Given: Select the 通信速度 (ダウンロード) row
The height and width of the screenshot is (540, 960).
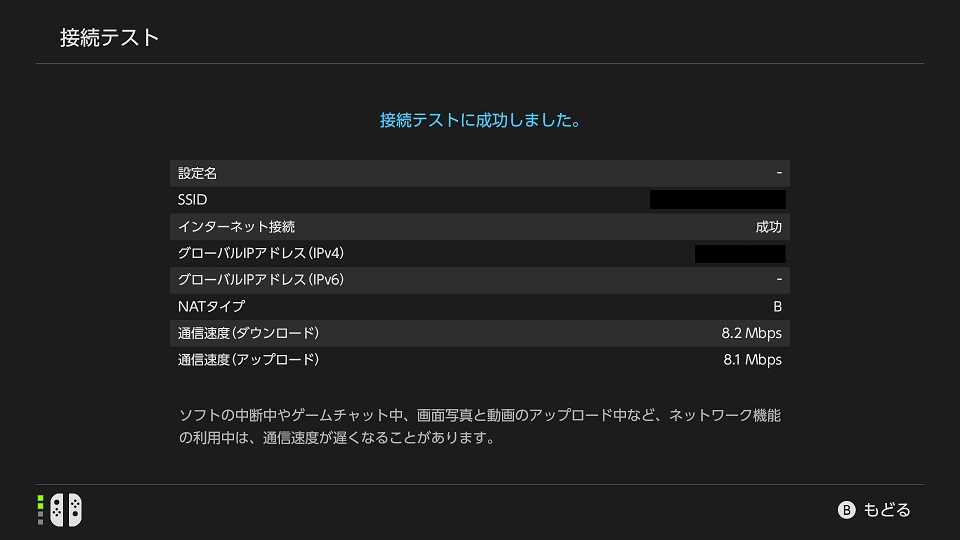Looking at the screenshot, I should (x=480, y=333).
